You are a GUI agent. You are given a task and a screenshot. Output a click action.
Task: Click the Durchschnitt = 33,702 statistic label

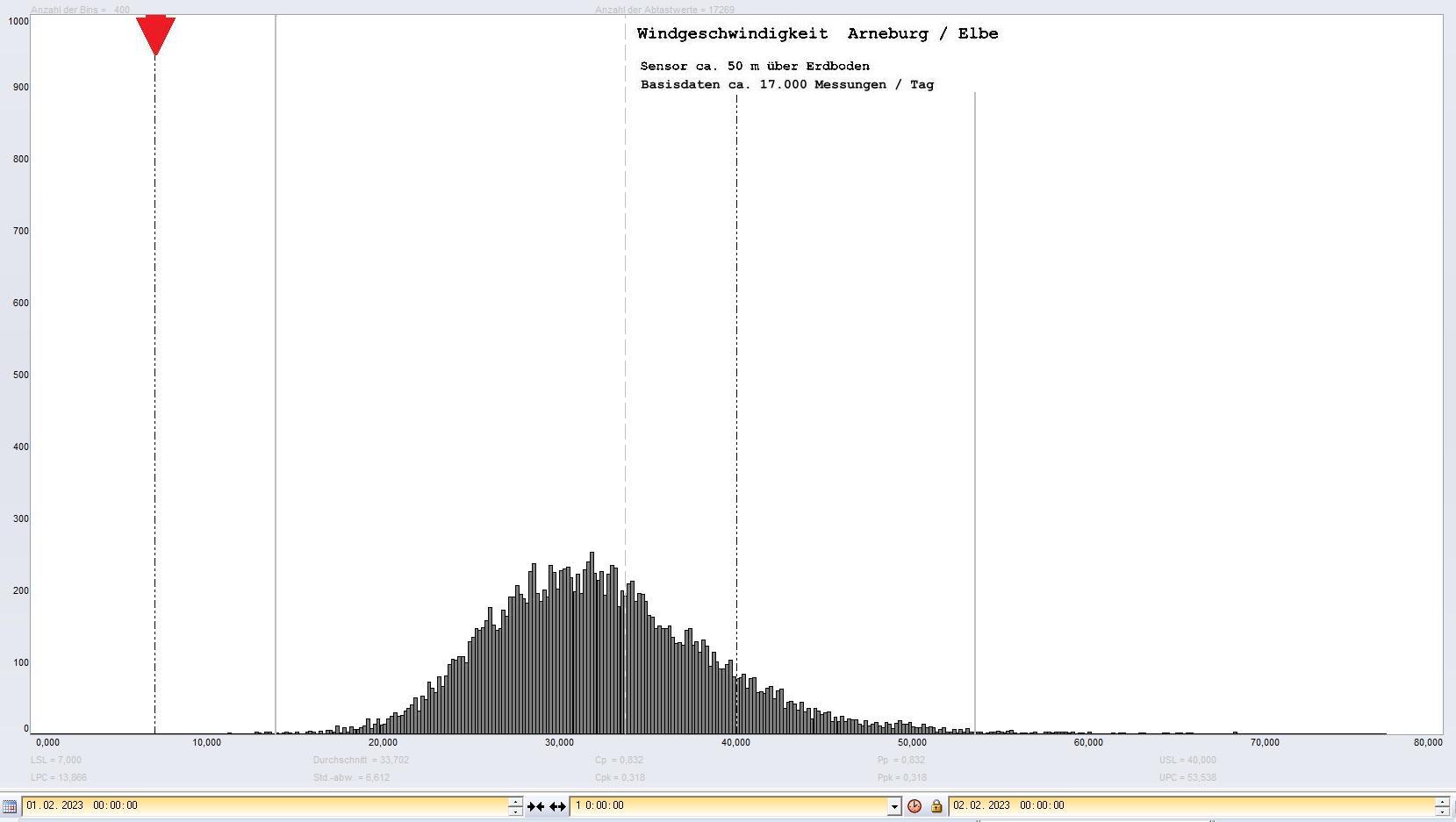click(361, 760)
